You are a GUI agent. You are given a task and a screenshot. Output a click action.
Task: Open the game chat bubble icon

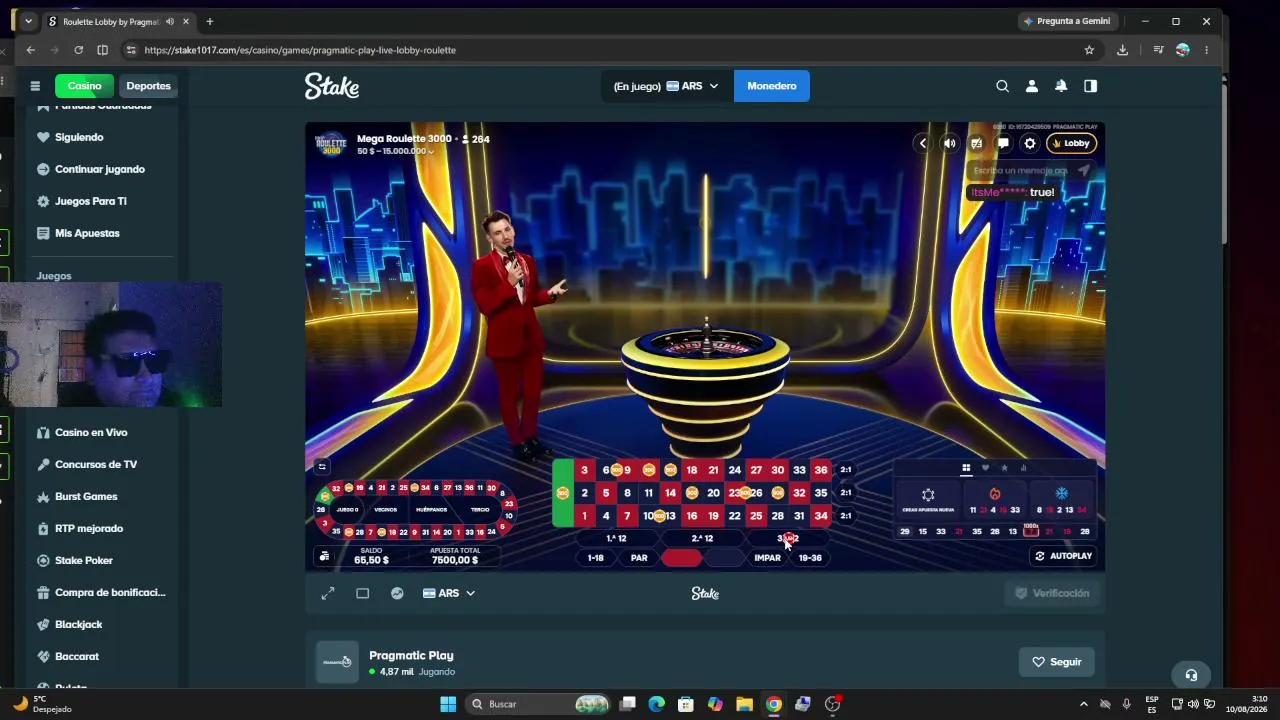tap(1003, 143)
